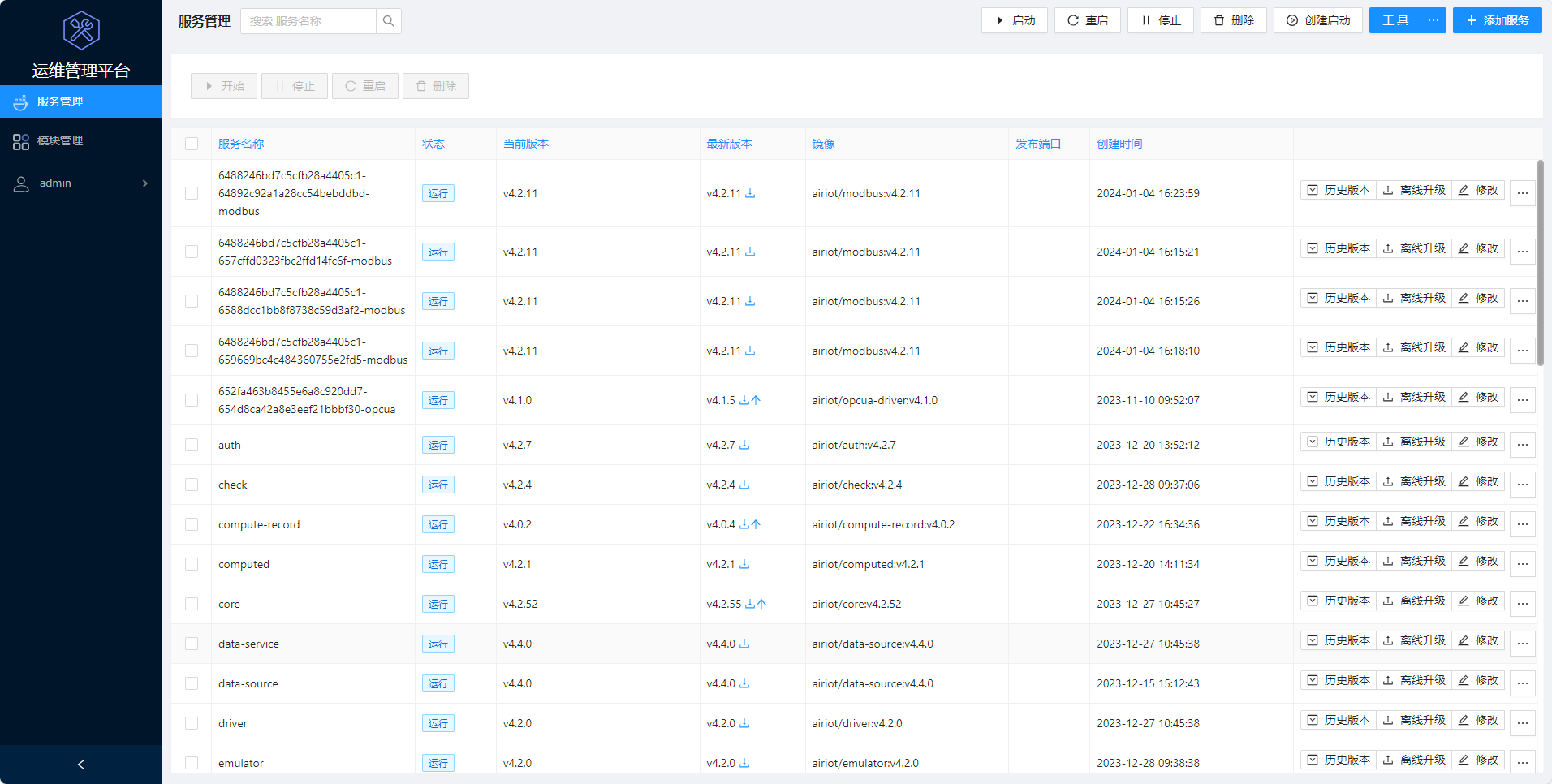Open more actions for core row

[1523, 604]
